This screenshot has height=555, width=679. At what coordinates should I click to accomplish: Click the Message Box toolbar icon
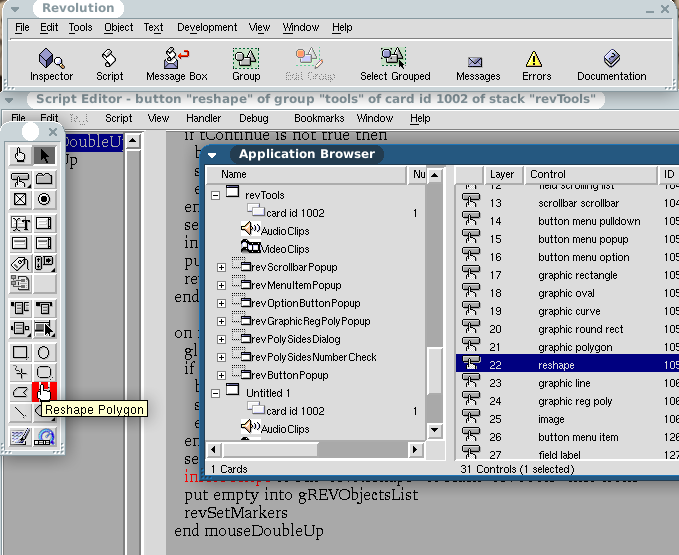tap(176, 64)
